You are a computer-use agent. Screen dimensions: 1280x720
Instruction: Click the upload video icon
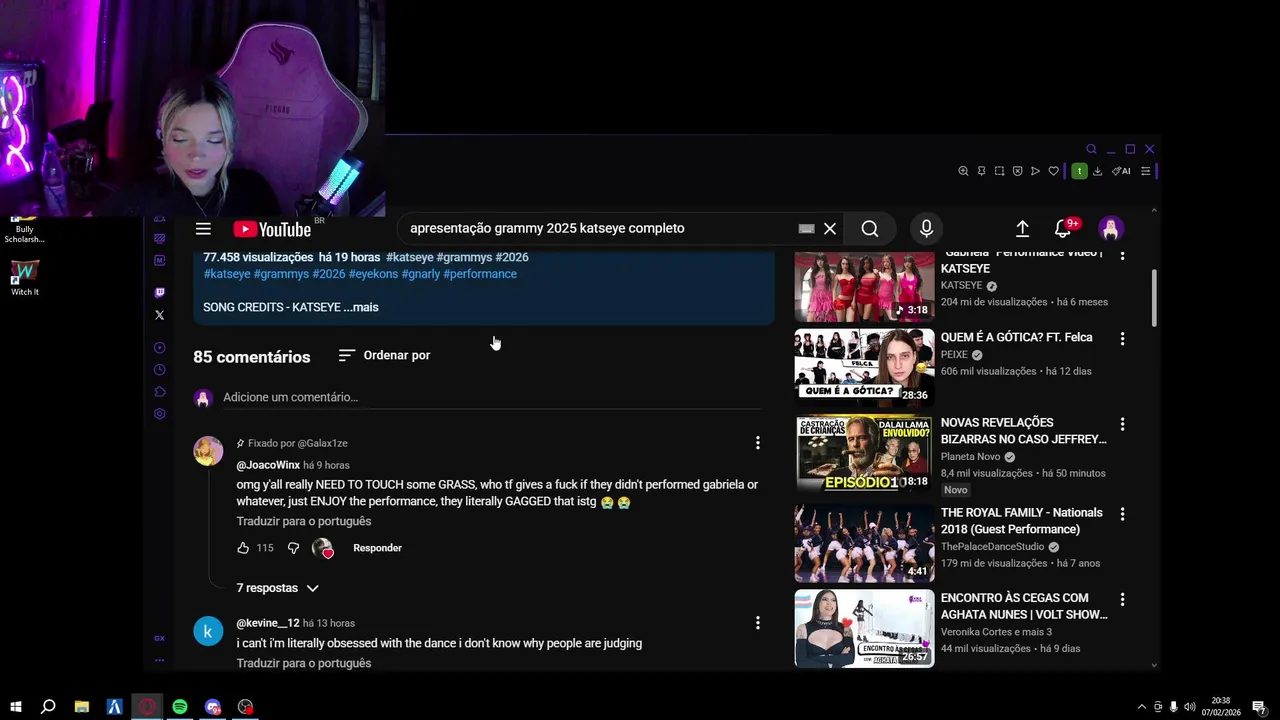tap(1022, 229)
